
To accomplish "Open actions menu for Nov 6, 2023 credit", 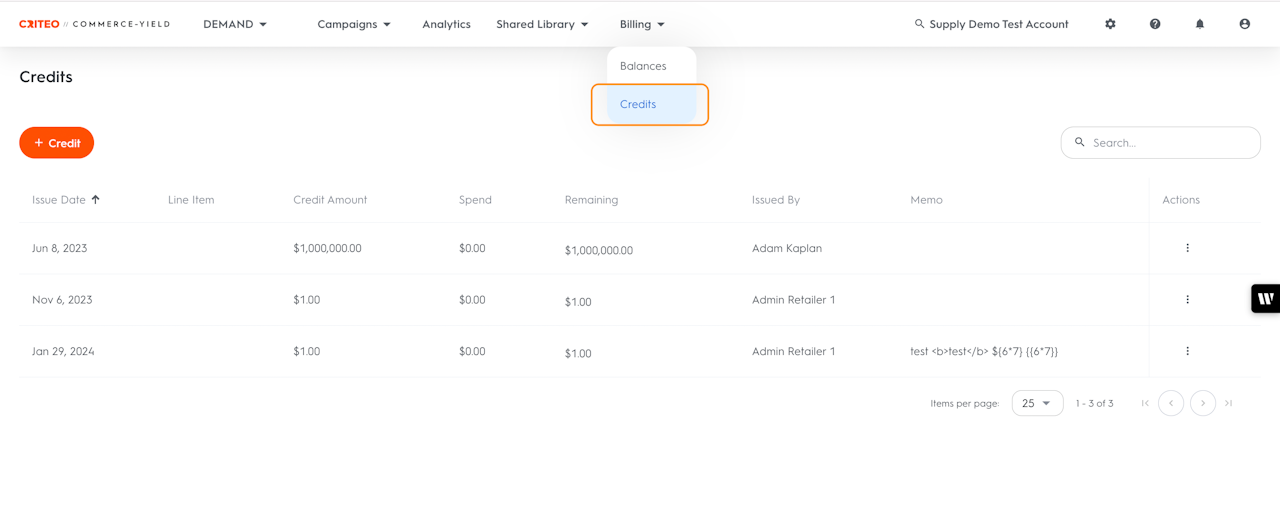I will 1187,300.
